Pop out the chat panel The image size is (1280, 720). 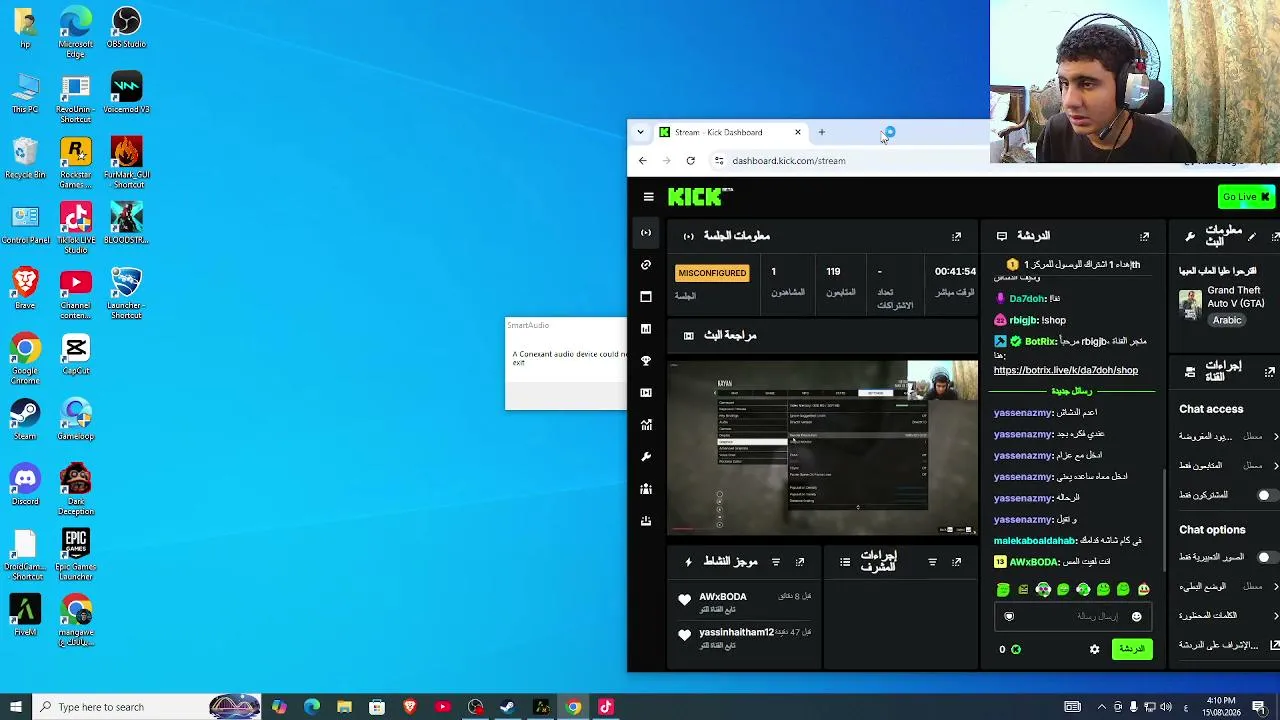pyautogui.click(x=1144, y=237)
